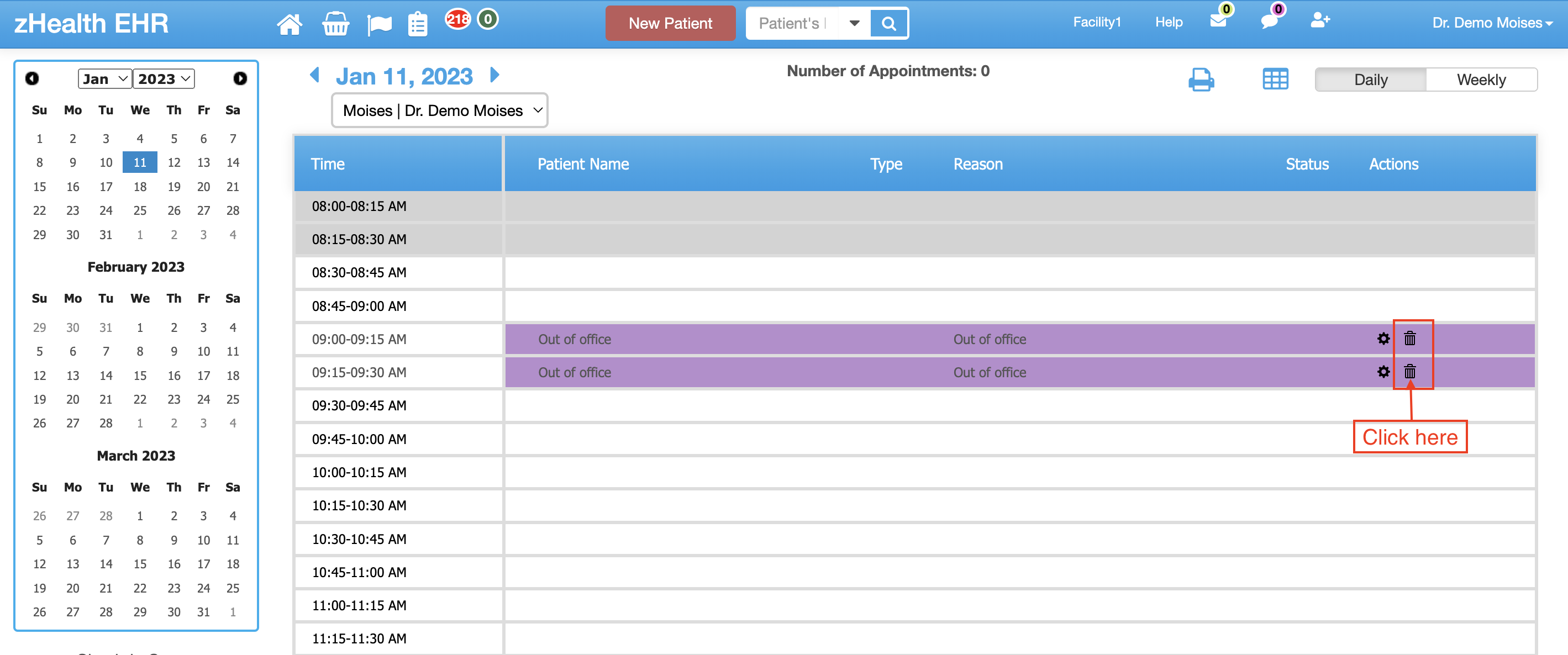Image resolution: width=1568 pixels, height=655 pixels.
Task: Click the home icon in the navigation bar
Action: tap(291, 23)
